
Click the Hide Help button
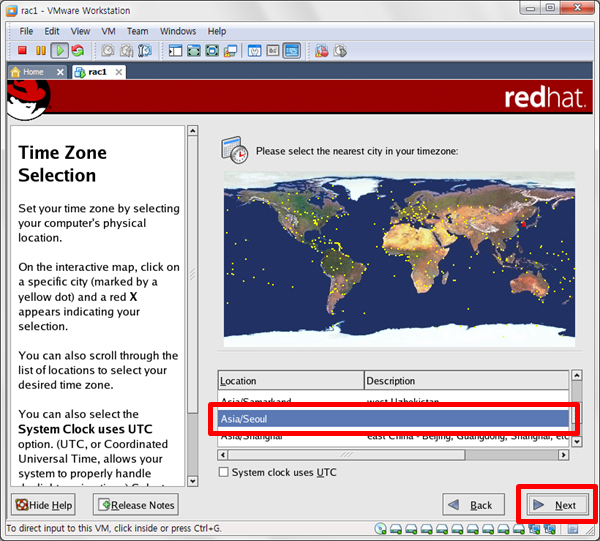click(43, 505)
